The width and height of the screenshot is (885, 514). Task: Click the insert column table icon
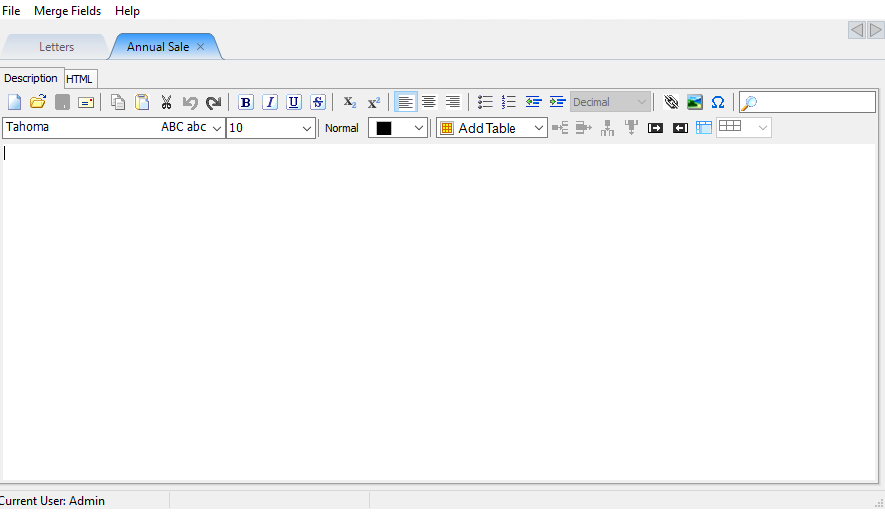(584, 128)
